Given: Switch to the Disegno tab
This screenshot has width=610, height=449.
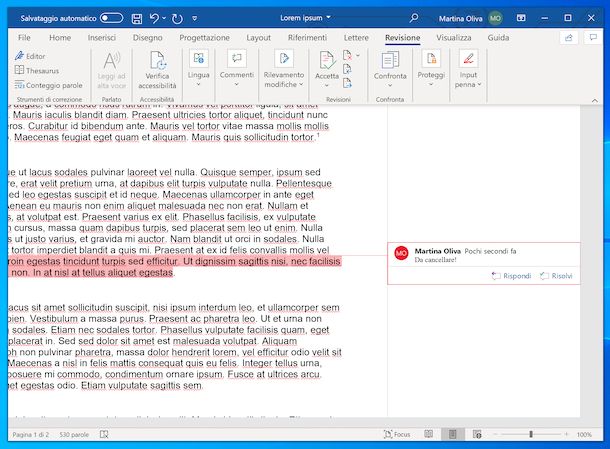Looking at the screenshot, I should (x=147, y=38).
